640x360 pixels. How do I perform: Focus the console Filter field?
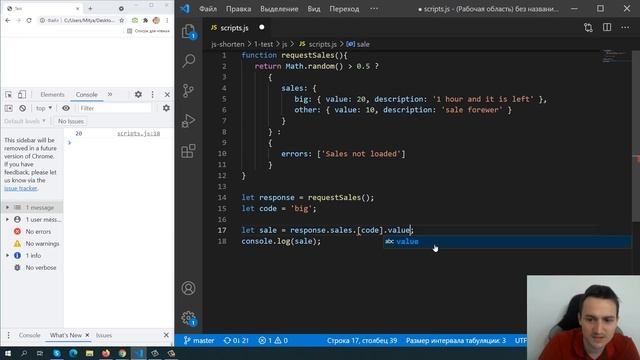[115, 108]
